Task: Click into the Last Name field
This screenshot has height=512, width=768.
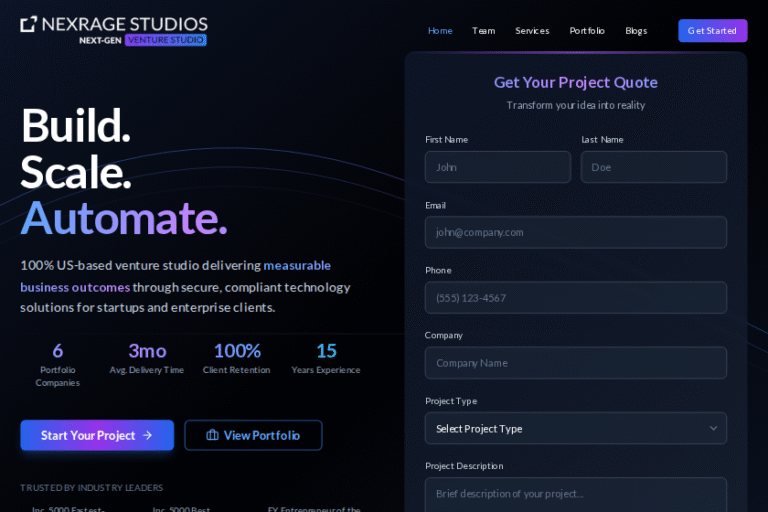Action: click(x=653, y=167)
